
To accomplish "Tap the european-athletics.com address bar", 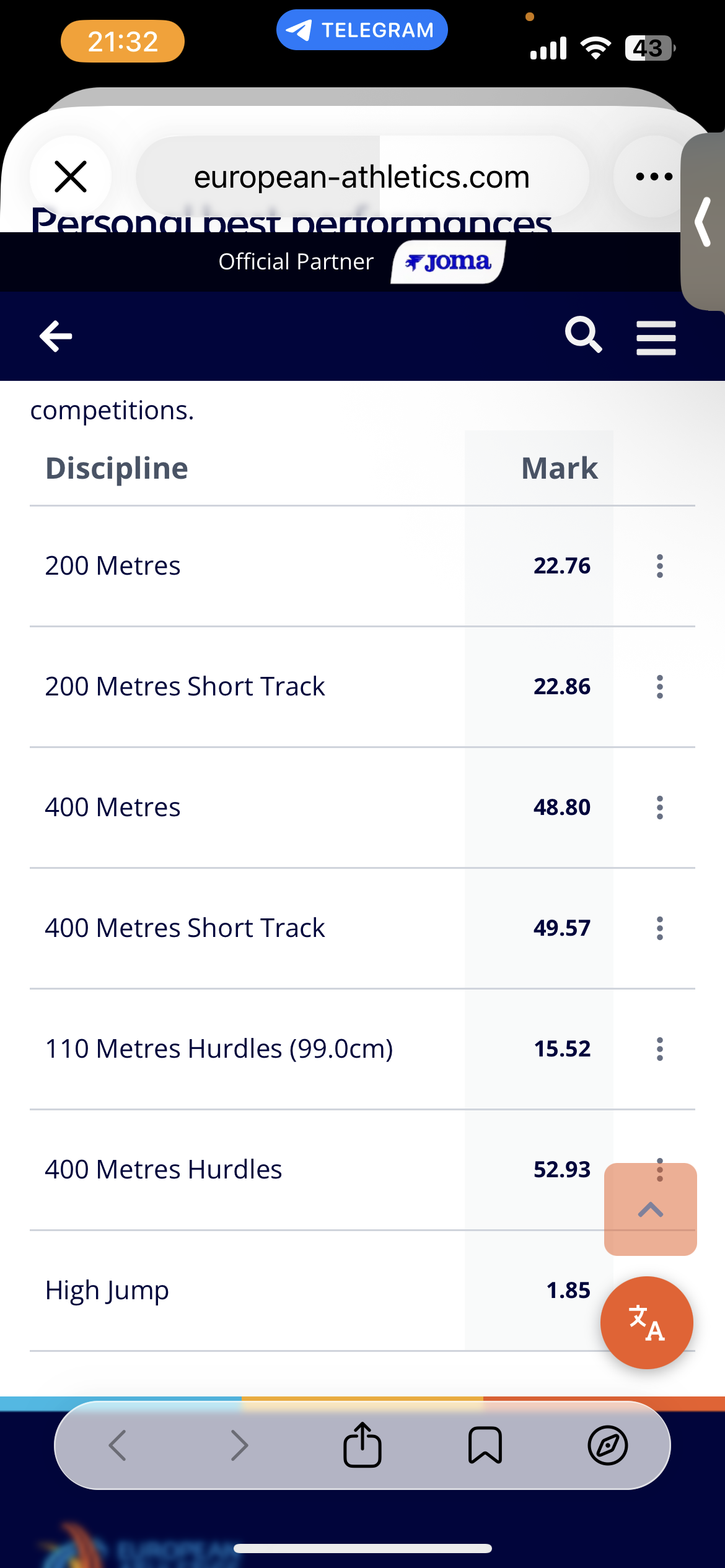I will click(x=362, y=177).
